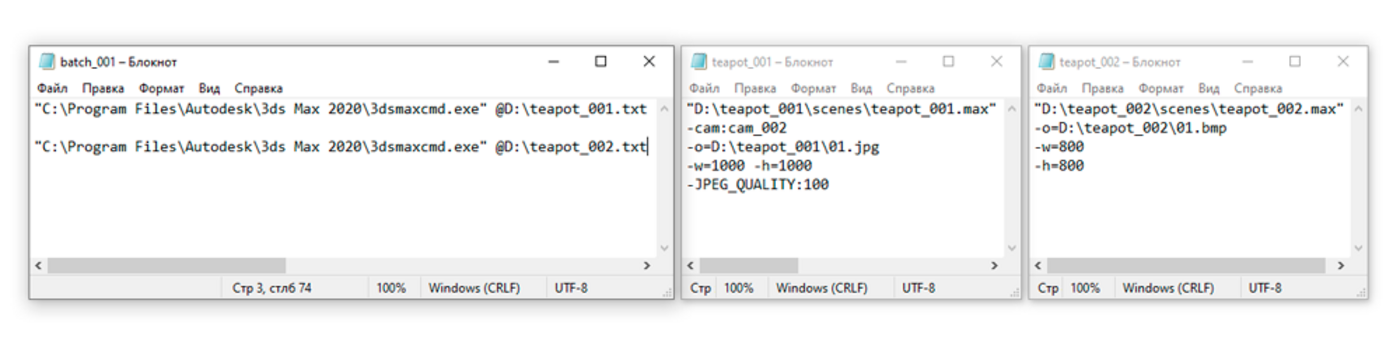Close the batch_001 Notepad window
This screenshot has height=363, width=1400.
[x=648, y=61]
